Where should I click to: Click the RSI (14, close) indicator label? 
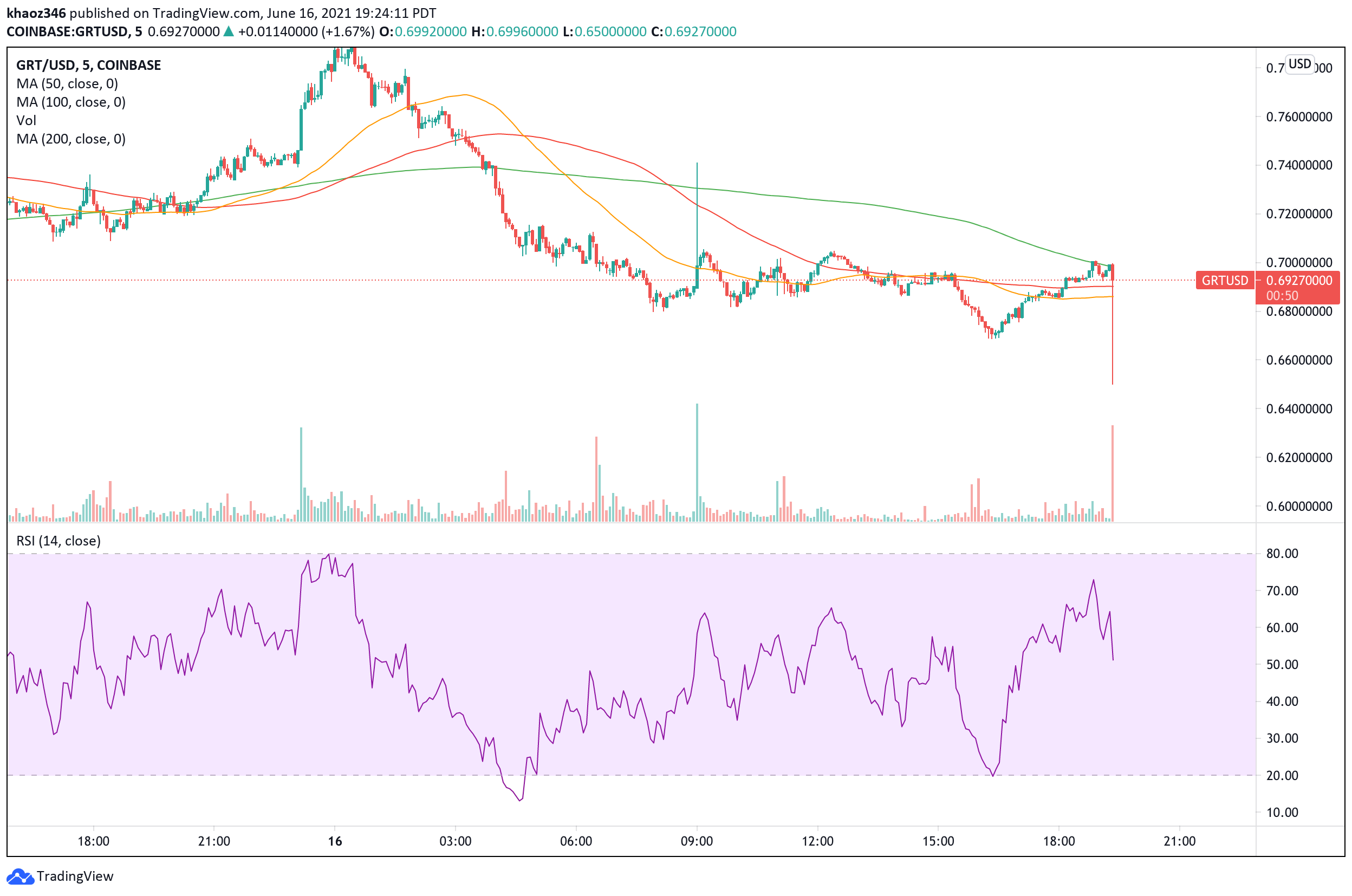pos(58,541)
